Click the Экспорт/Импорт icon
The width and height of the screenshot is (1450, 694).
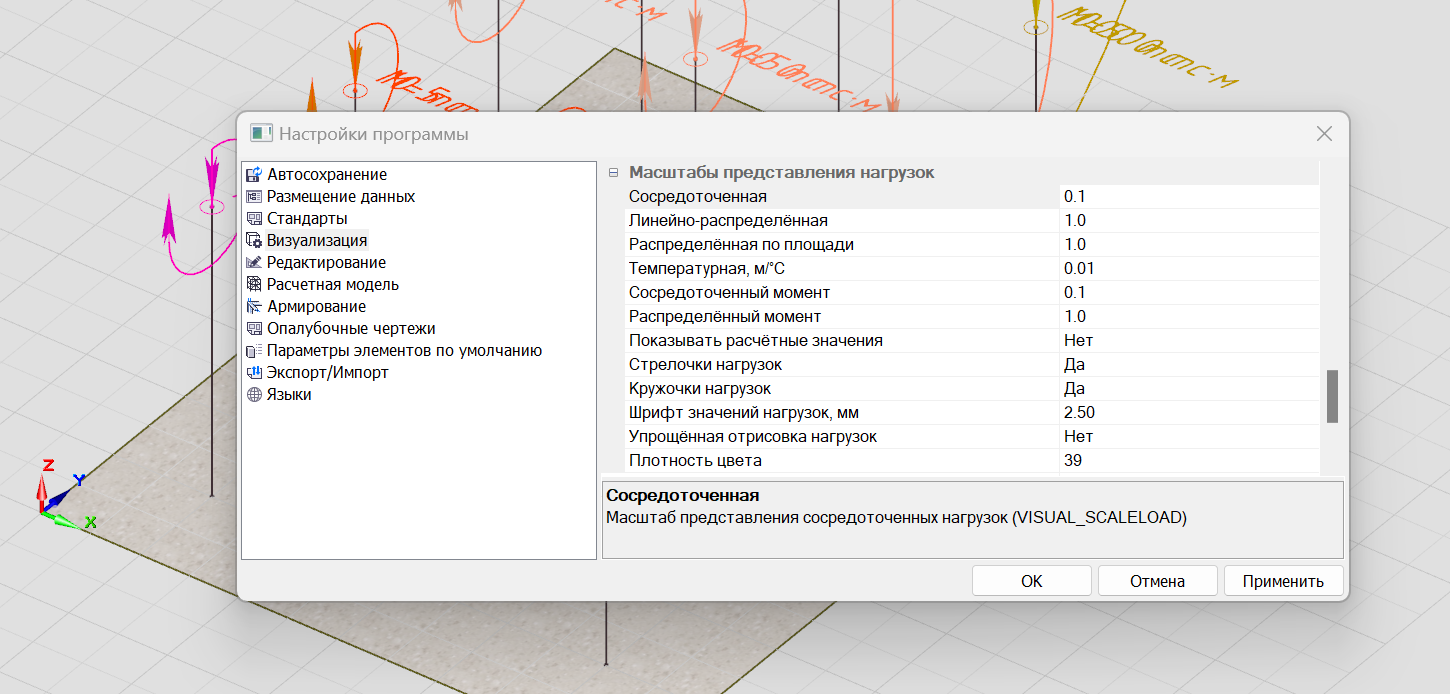tap(253, 372)
